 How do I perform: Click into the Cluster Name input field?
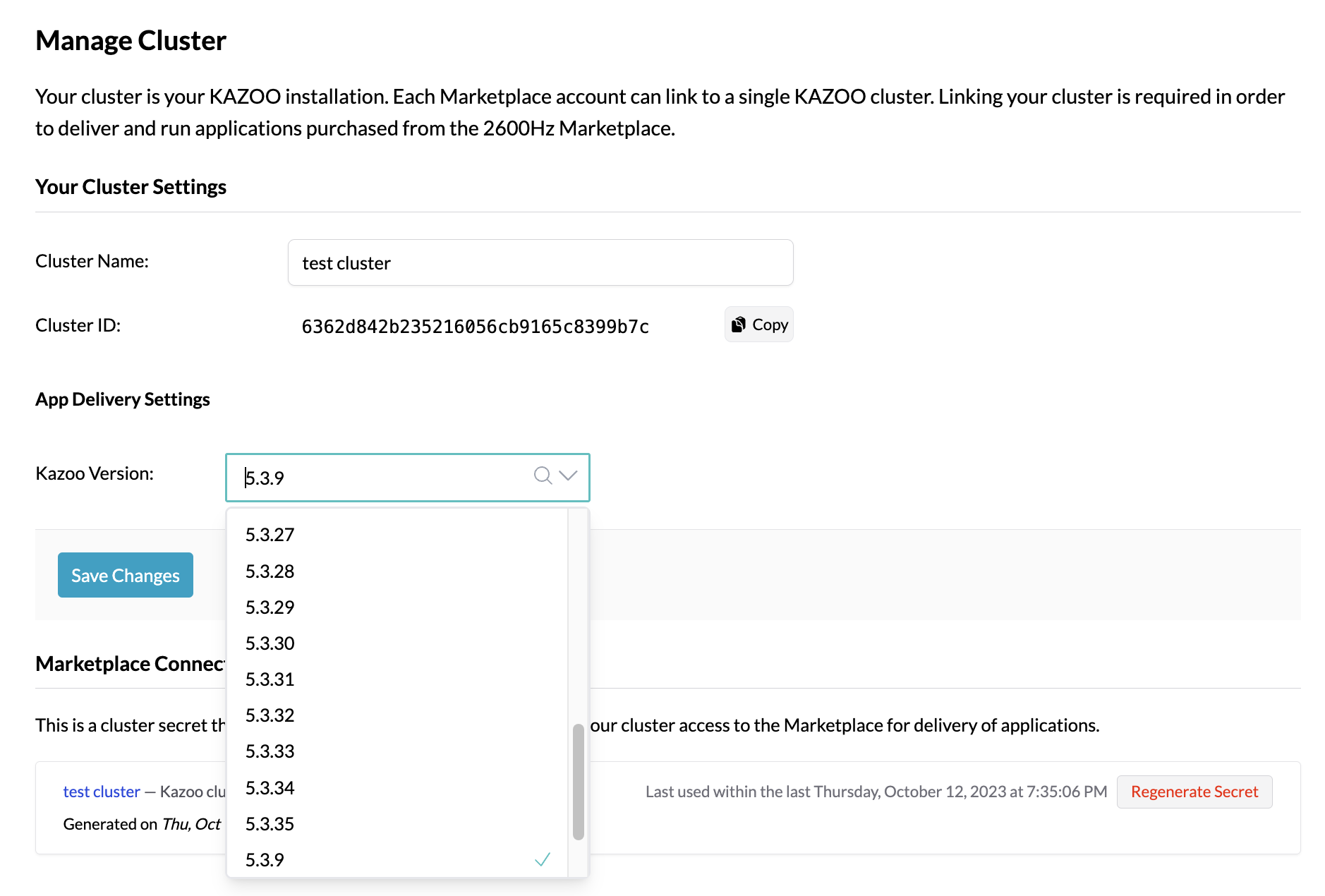click(540, 262)
